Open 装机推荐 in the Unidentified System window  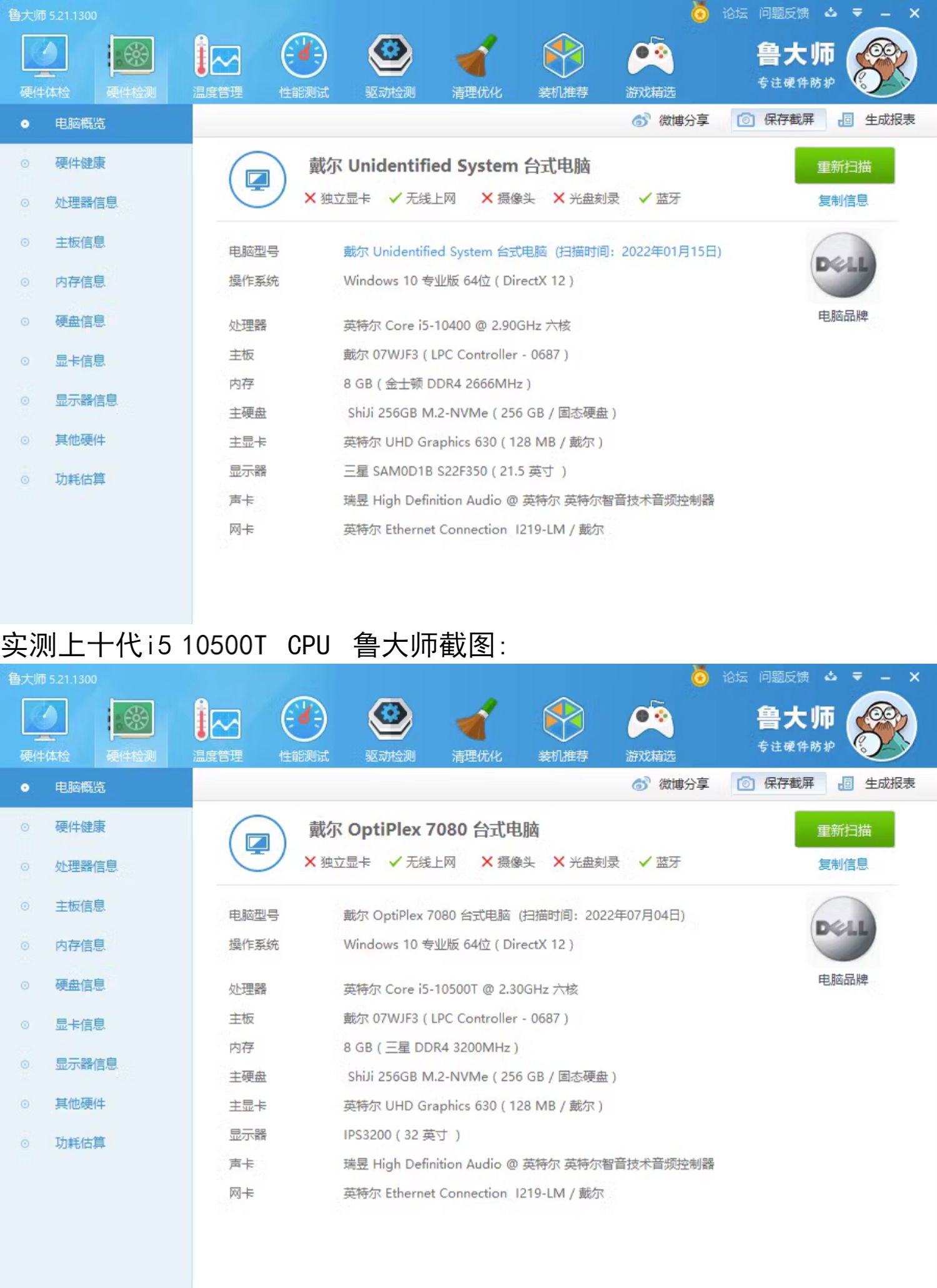563,67
